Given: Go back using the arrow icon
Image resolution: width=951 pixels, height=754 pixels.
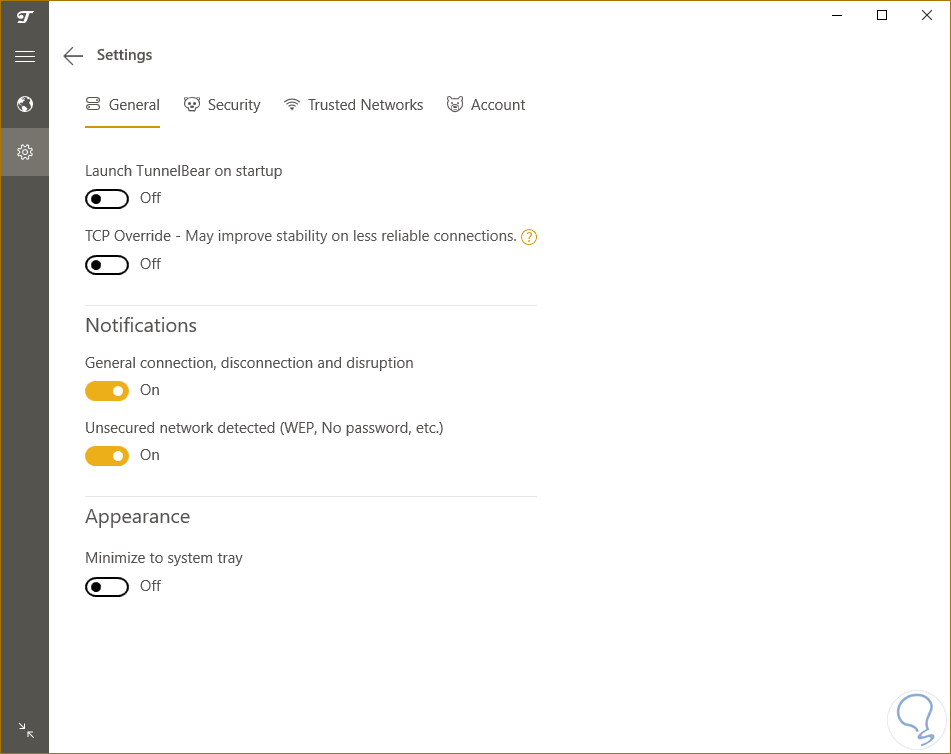Looking at the screenshot, I should (x=73, y=56).
